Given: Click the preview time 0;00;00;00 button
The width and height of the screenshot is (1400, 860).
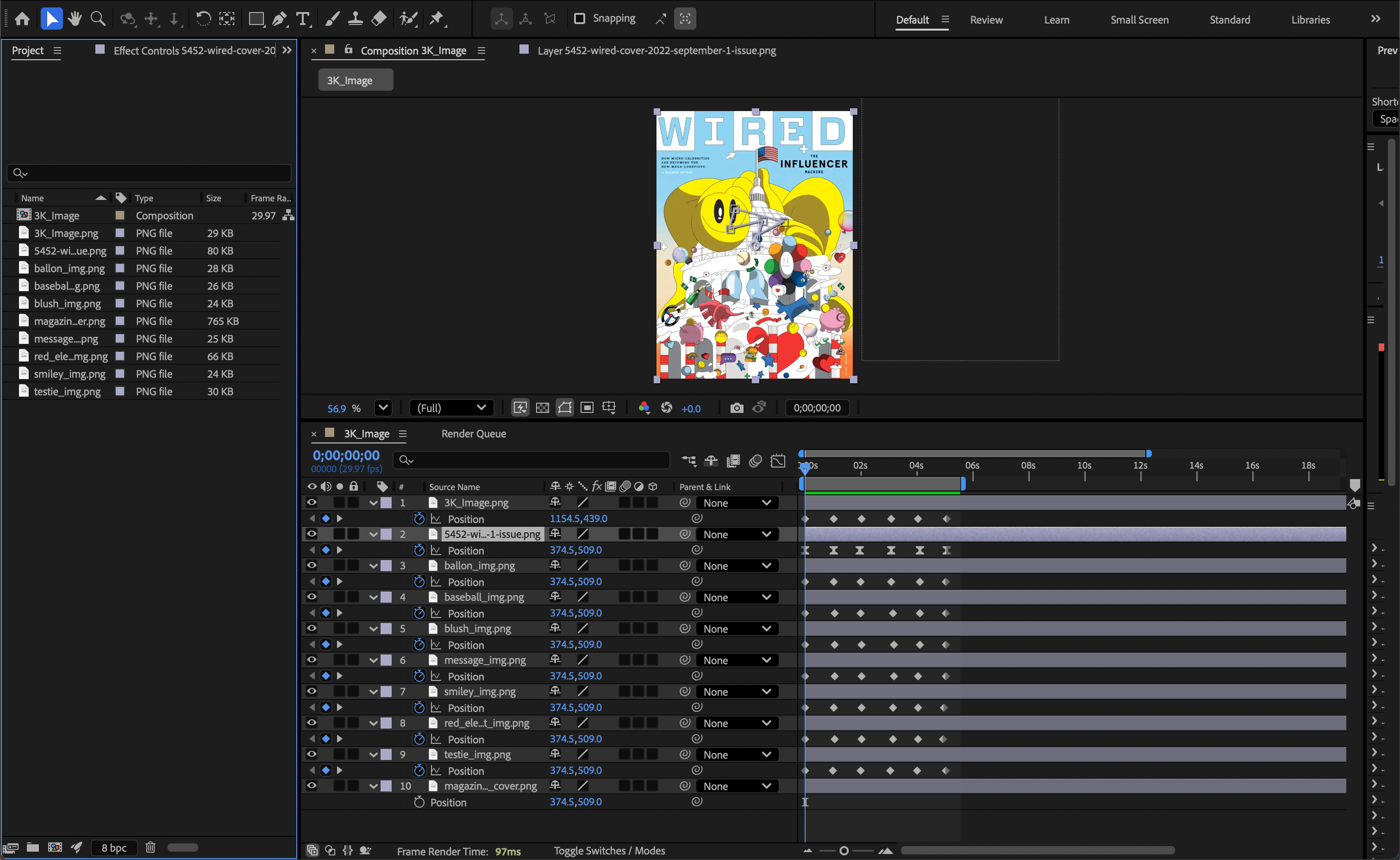Looking at the screenshot, I should coord(817,408).
